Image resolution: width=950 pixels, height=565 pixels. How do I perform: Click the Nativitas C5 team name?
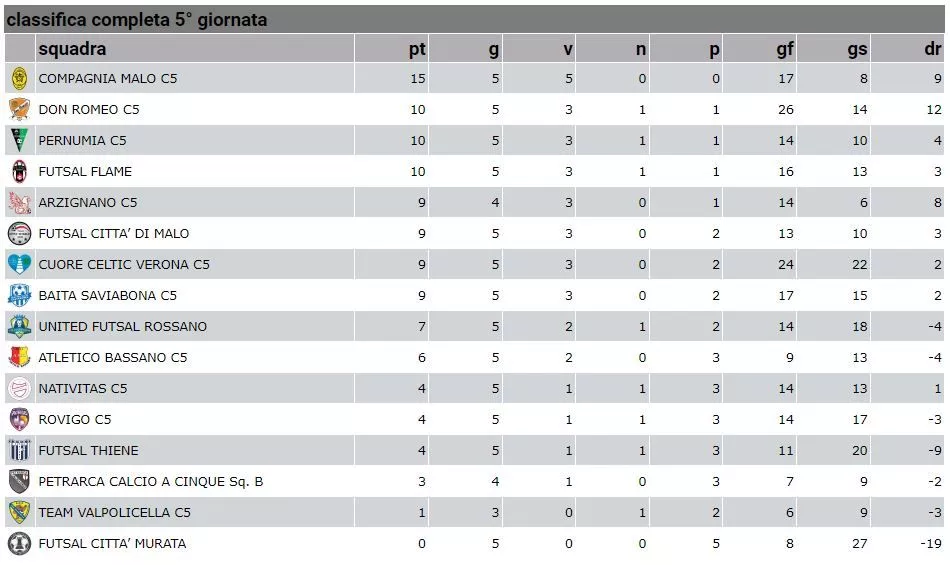pos(83,389)
